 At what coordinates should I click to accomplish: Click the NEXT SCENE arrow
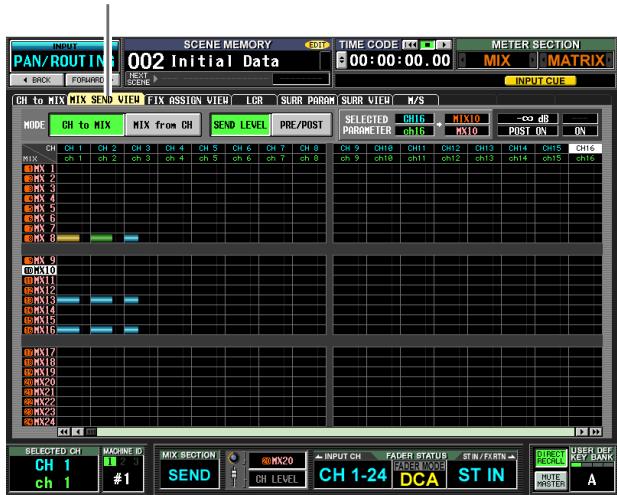(x=156, y=79)
